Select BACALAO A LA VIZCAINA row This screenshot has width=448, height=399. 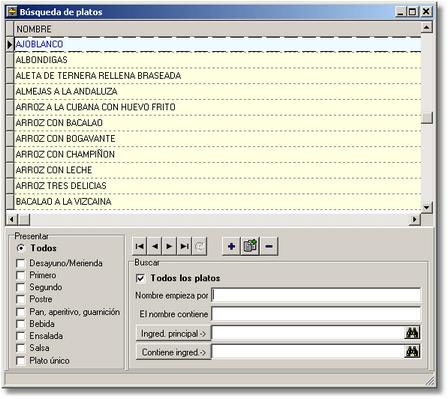pos(217,201)
